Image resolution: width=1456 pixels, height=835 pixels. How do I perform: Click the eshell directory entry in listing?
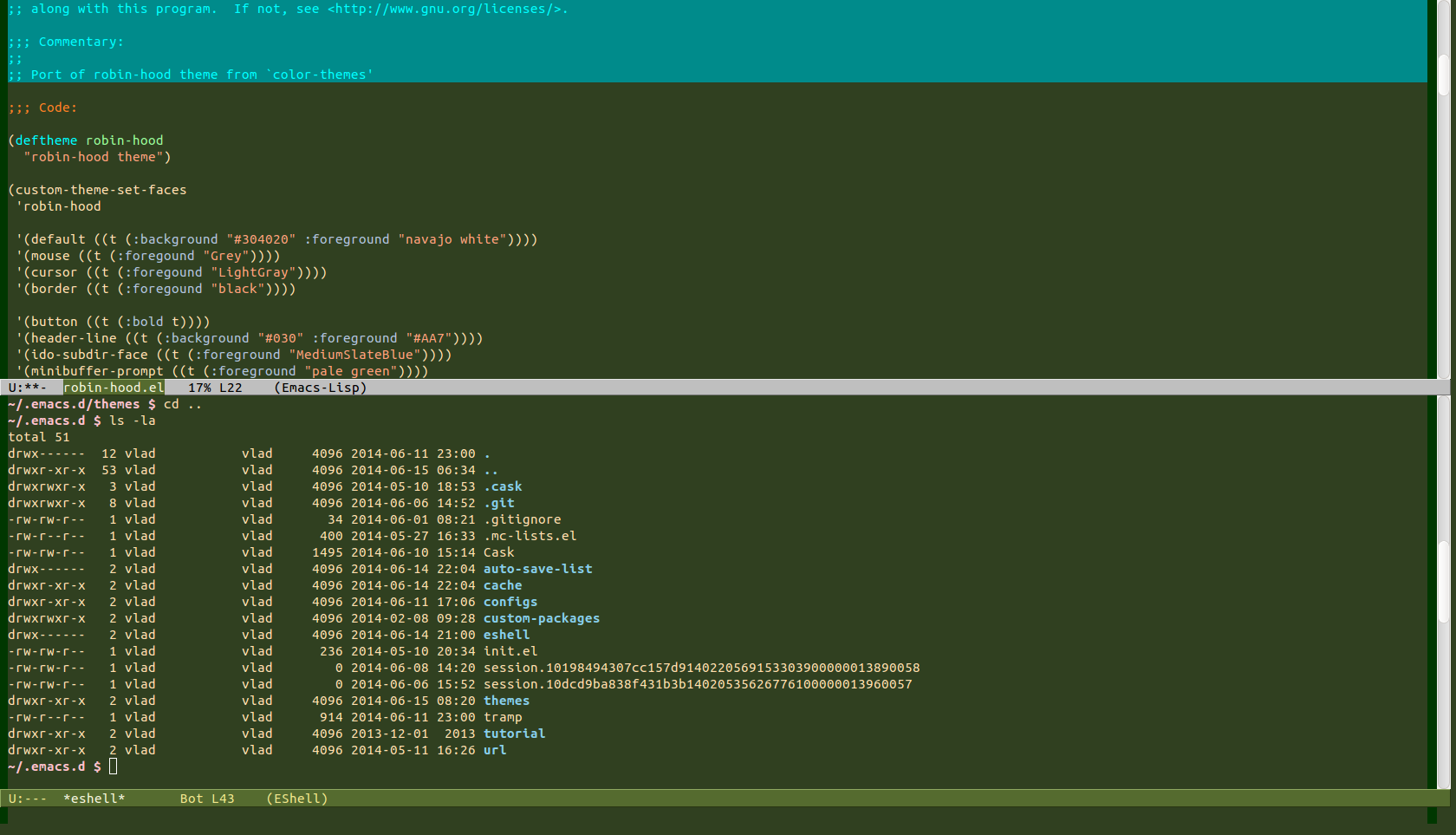507,635
